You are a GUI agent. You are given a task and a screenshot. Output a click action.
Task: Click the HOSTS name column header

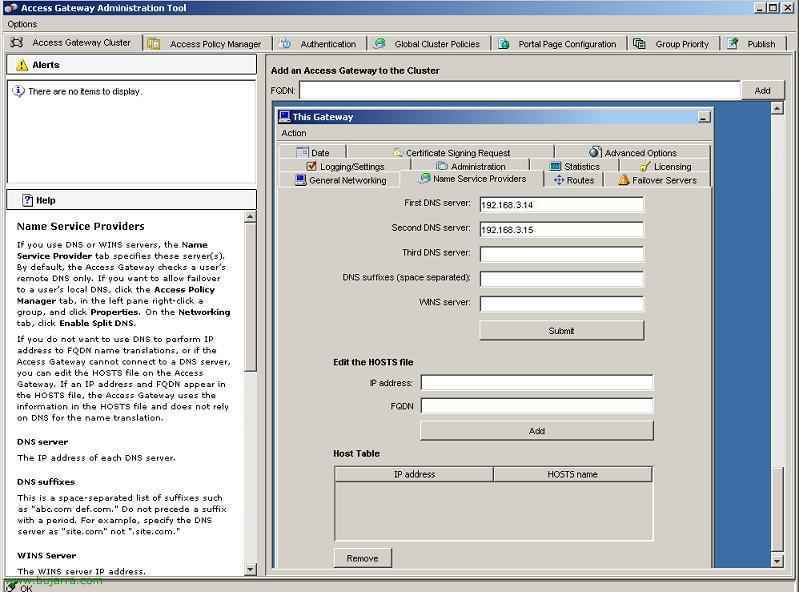pyautogui.click(x=572, y=474)
